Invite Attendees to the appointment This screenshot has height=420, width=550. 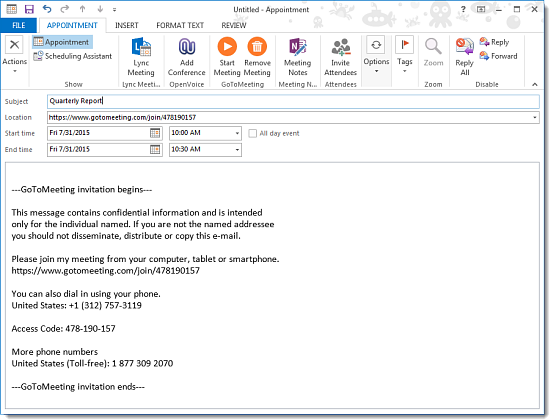(340, 57)
